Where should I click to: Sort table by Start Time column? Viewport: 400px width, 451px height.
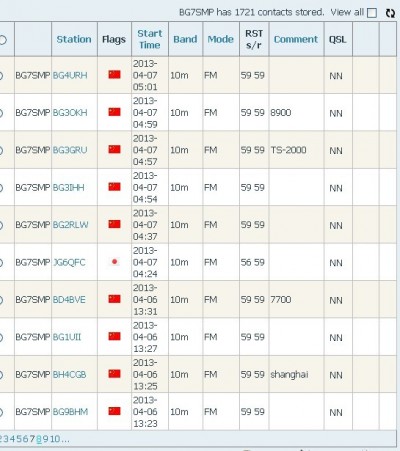[150, 39]
